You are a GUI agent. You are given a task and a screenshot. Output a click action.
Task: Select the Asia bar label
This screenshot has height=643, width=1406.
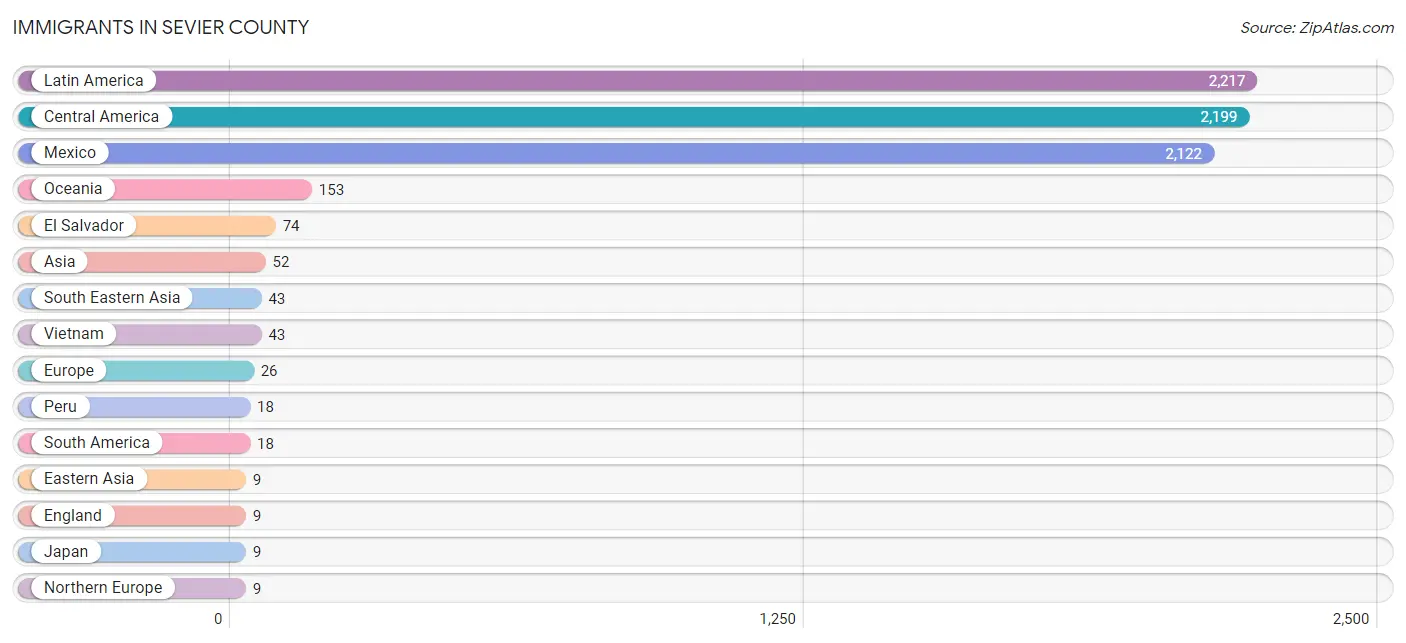[x=60, y=261]
